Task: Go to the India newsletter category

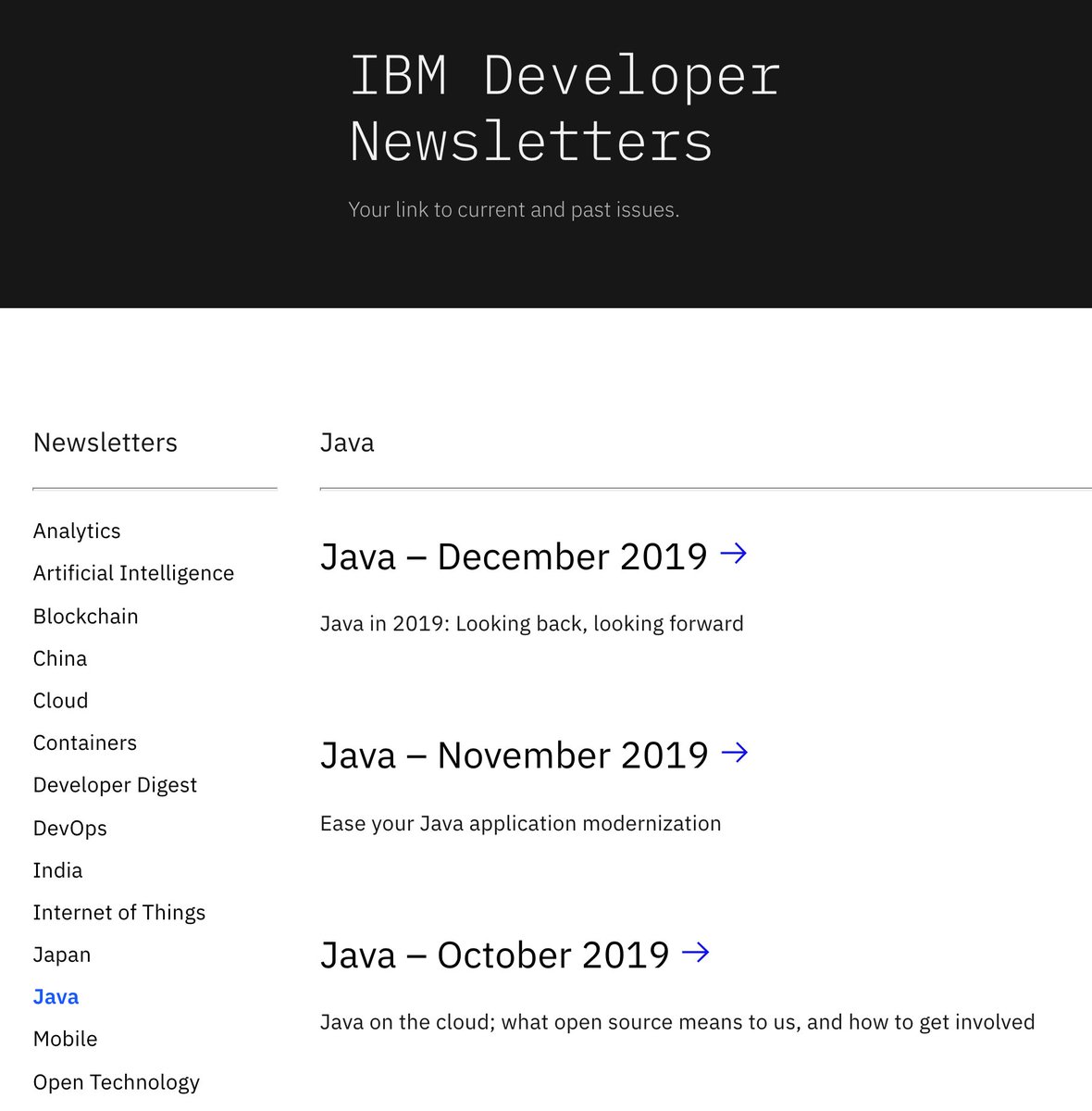Action: coord(57,870)
